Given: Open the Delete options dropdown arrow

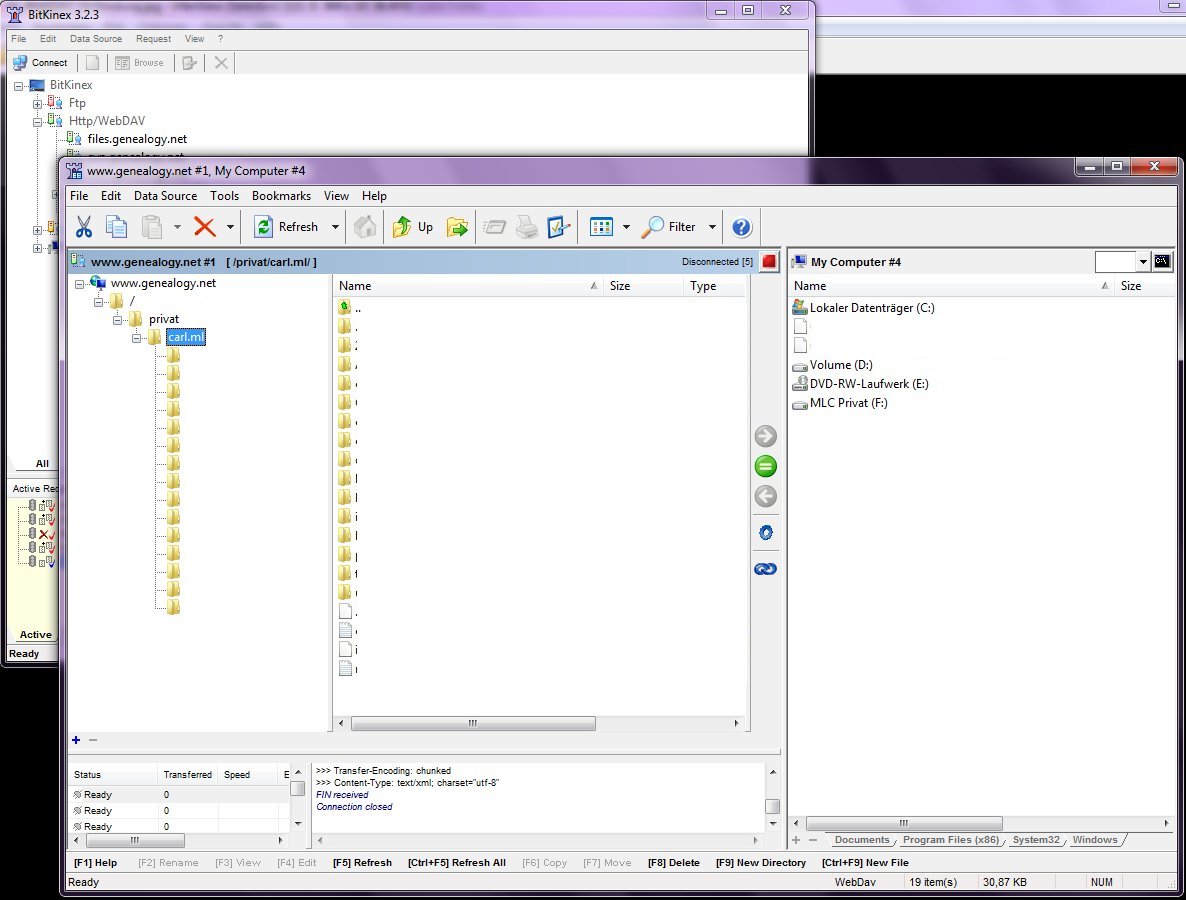Looking at the screenshot, I should [230, 227].
